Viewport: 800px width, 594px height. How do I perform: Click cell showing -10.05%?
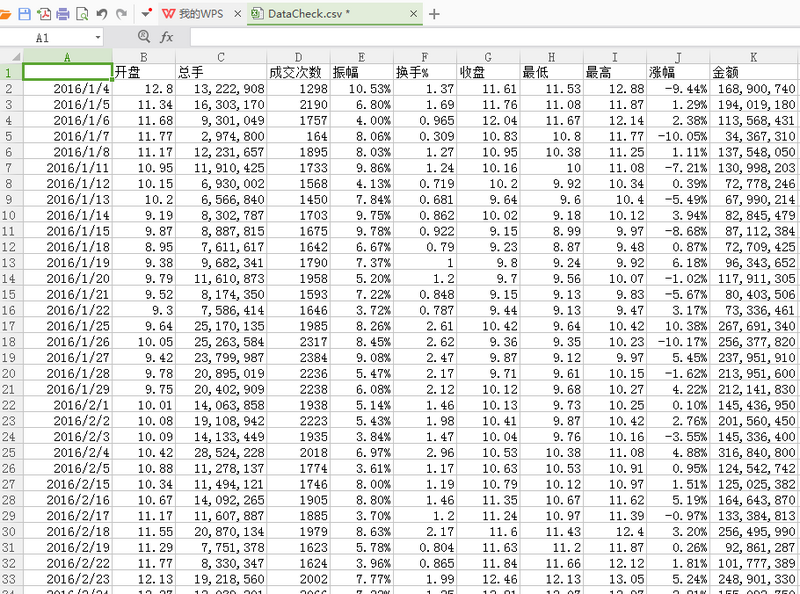pos(678,136)
